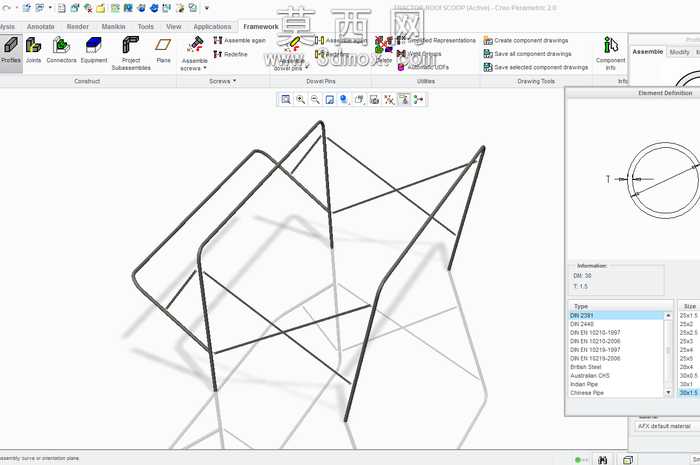Image resolution: width=700 pixels, height=465 pixels.
Task: Select DIN 2391 in Type list
Action: 616,316
